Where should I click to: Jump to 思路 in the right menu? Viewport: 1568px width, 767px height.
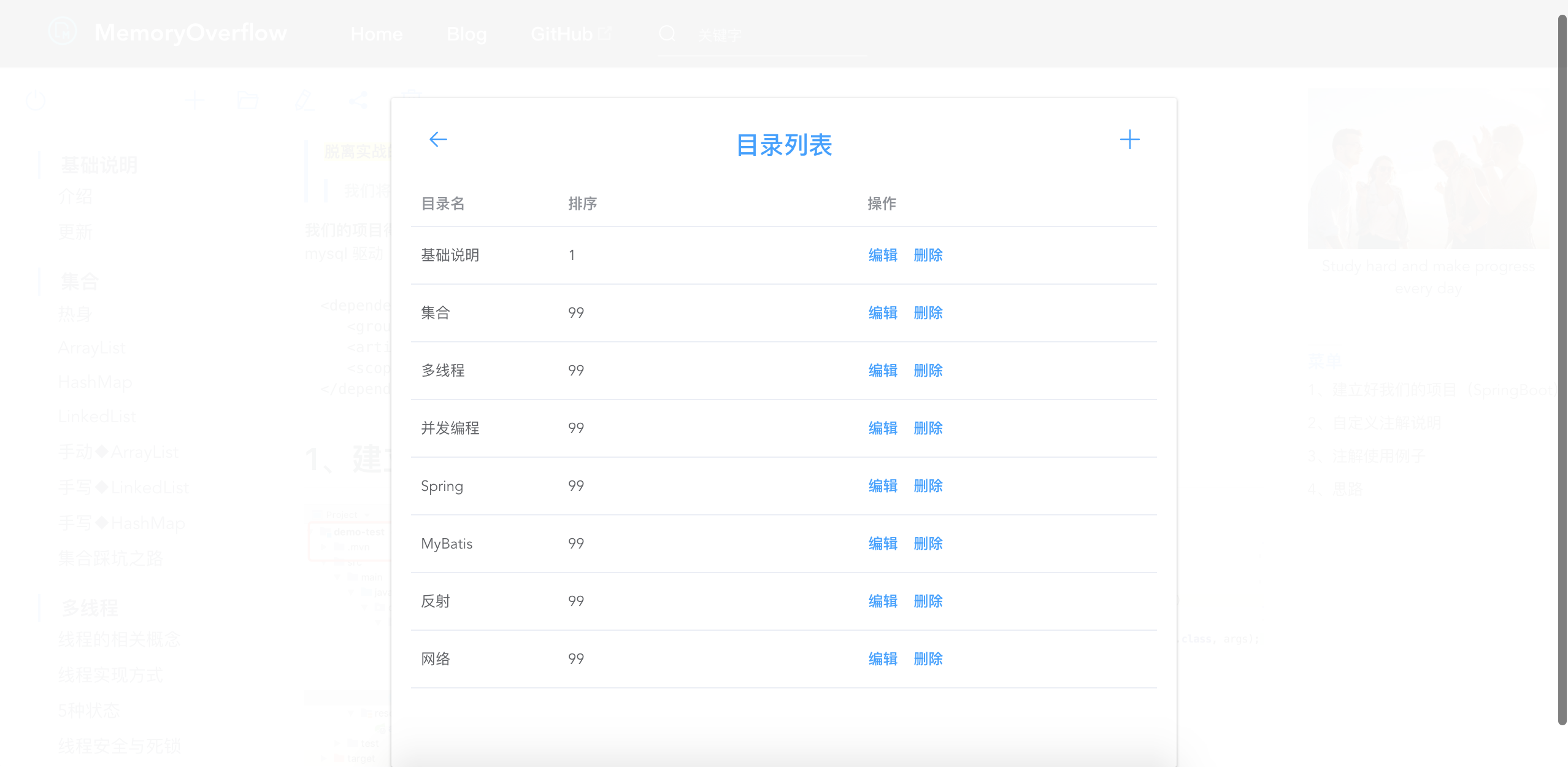pos(1335,490)
